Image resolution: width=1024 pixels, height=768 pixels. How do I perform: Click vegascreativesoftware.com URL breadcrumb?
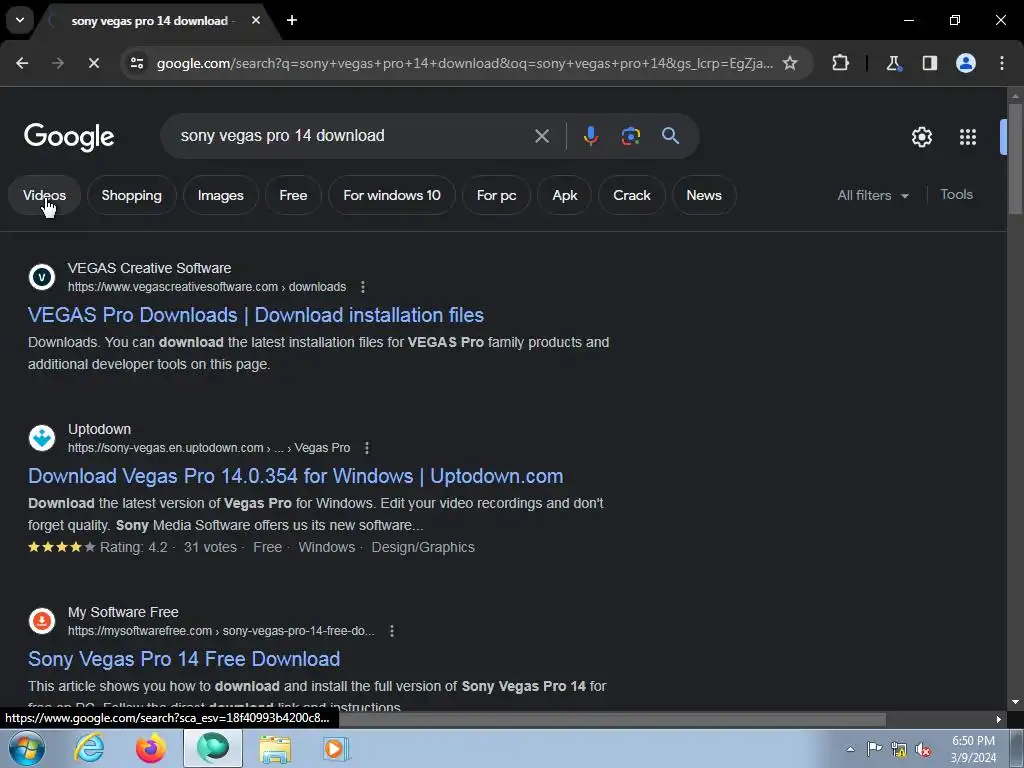[x=207, y=287]
